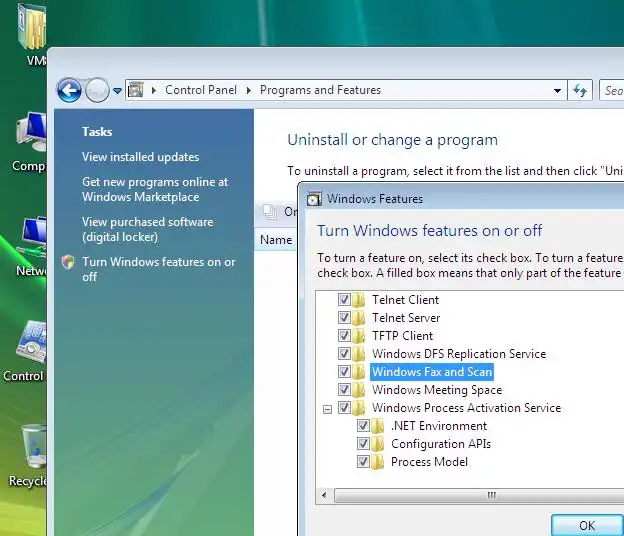Click the Organize toolbar icon
The image size is (624, 536).
270,211
